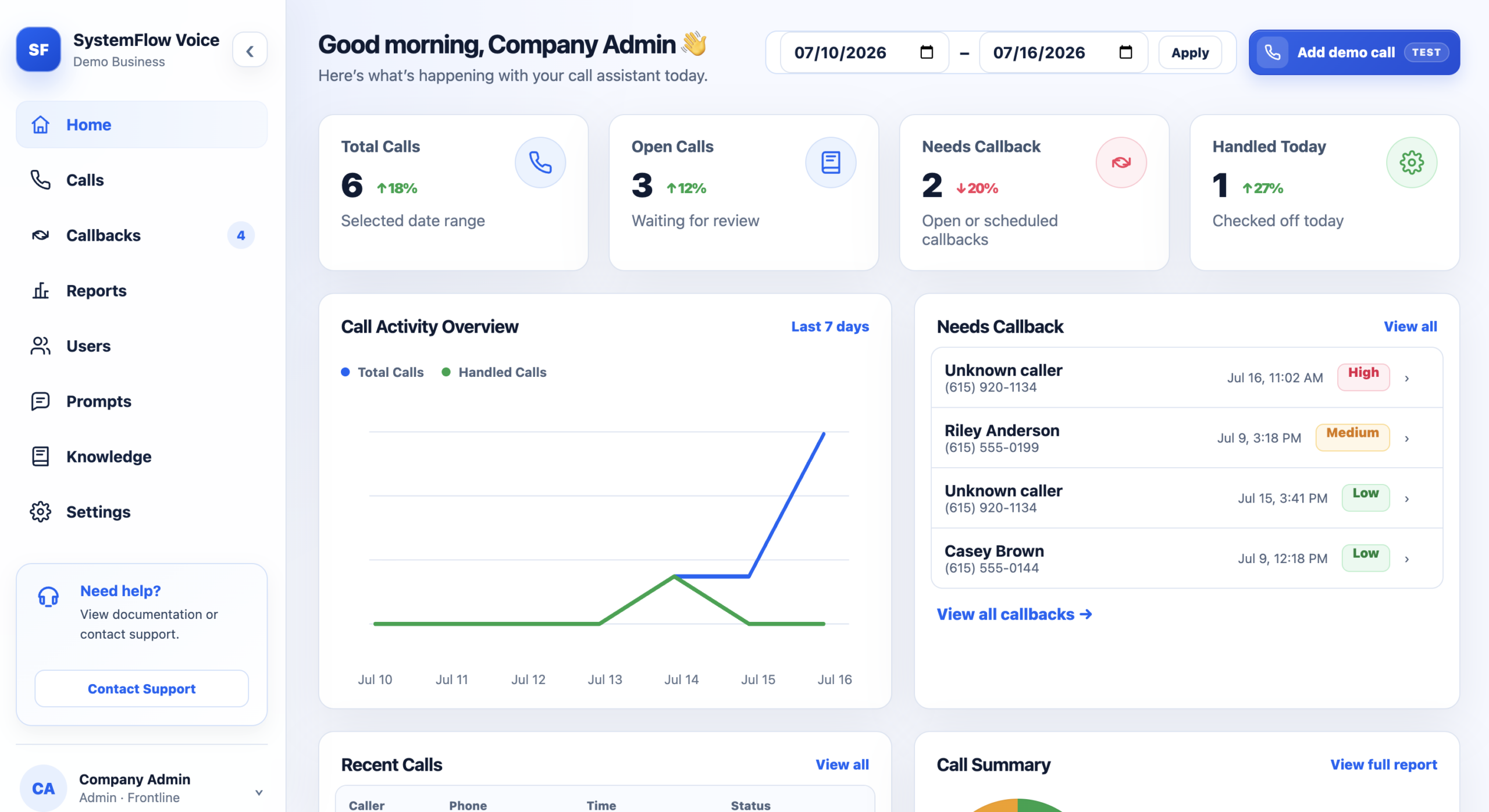Click the Reports bar chart icon
The image size is (1489, 812).
[40, 290]
